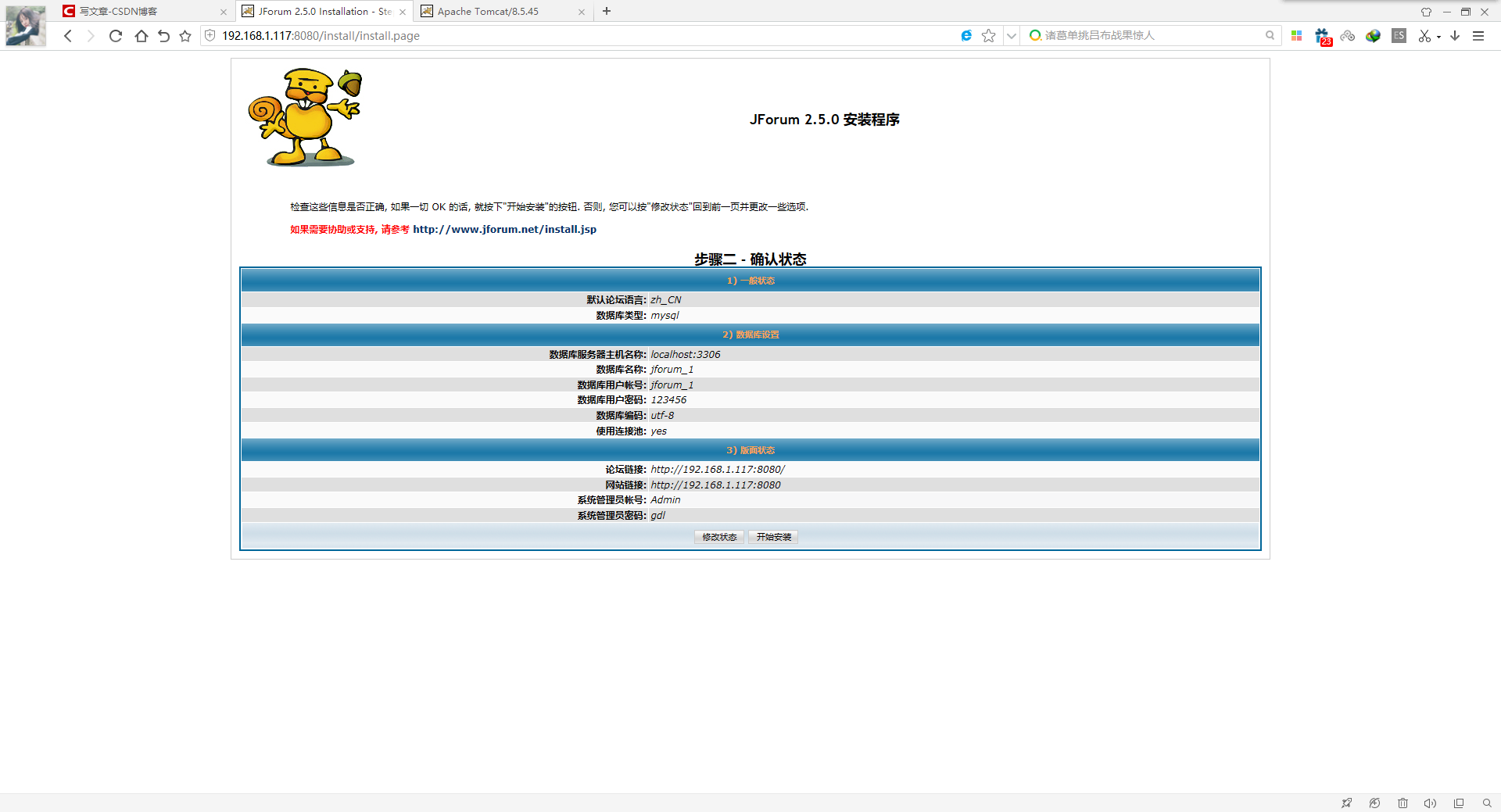This screenshot has width=1501, height=812.
Task: Select the mysql database type value
Action: (665, 316)
